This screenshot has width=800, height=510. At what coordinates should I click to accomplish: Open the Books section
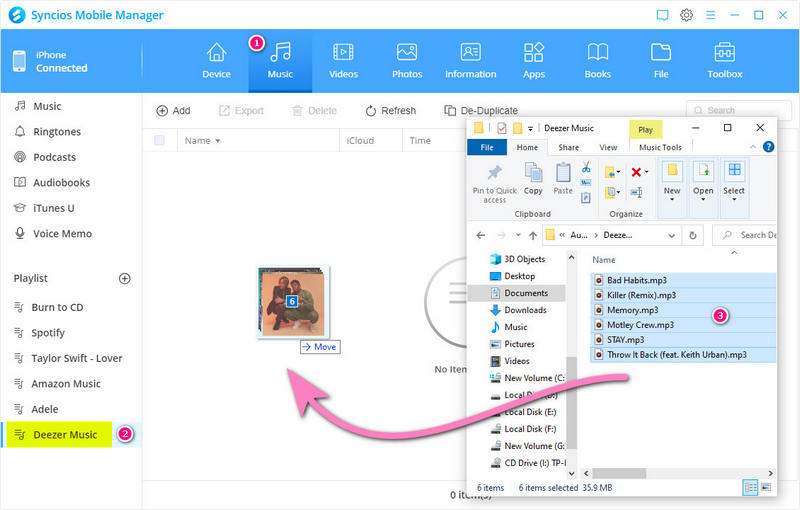click(597, 61)
